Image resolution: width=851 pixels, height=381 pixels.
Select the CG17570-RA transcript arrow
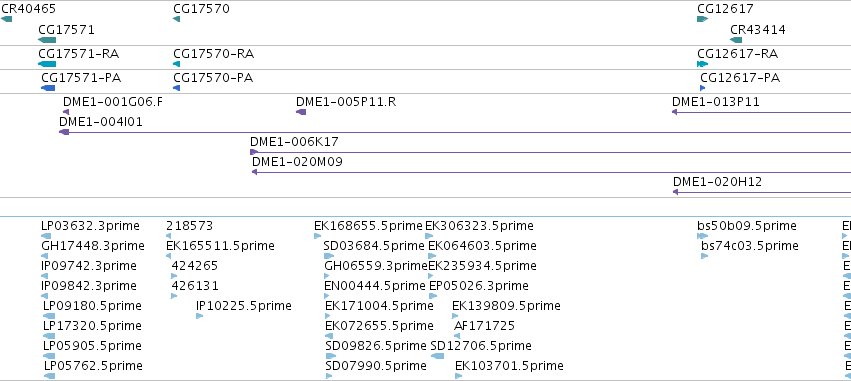point(176,64)
